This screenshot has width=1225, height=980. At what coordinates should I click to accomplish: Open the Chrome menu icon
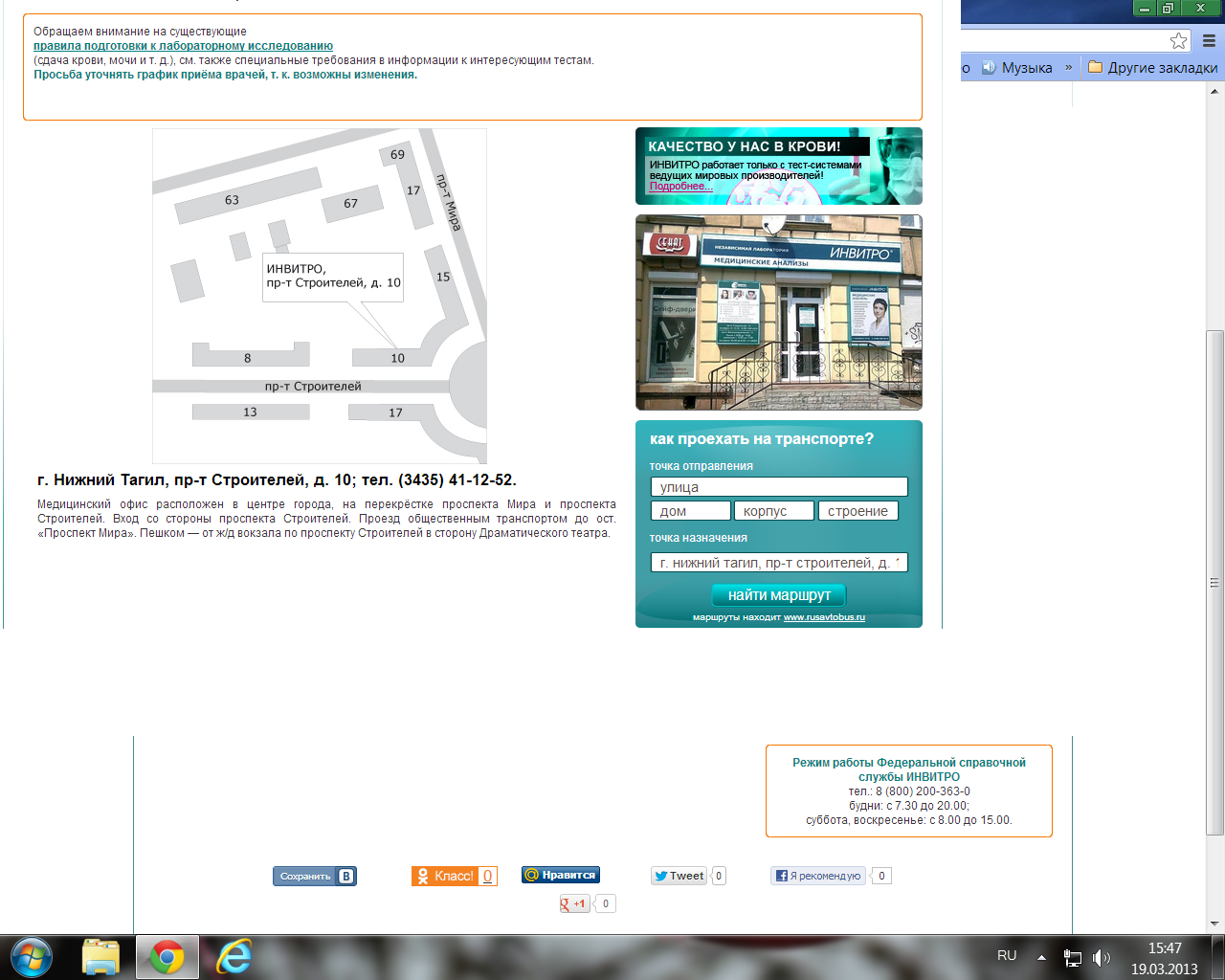click(x=1209, y=41)
